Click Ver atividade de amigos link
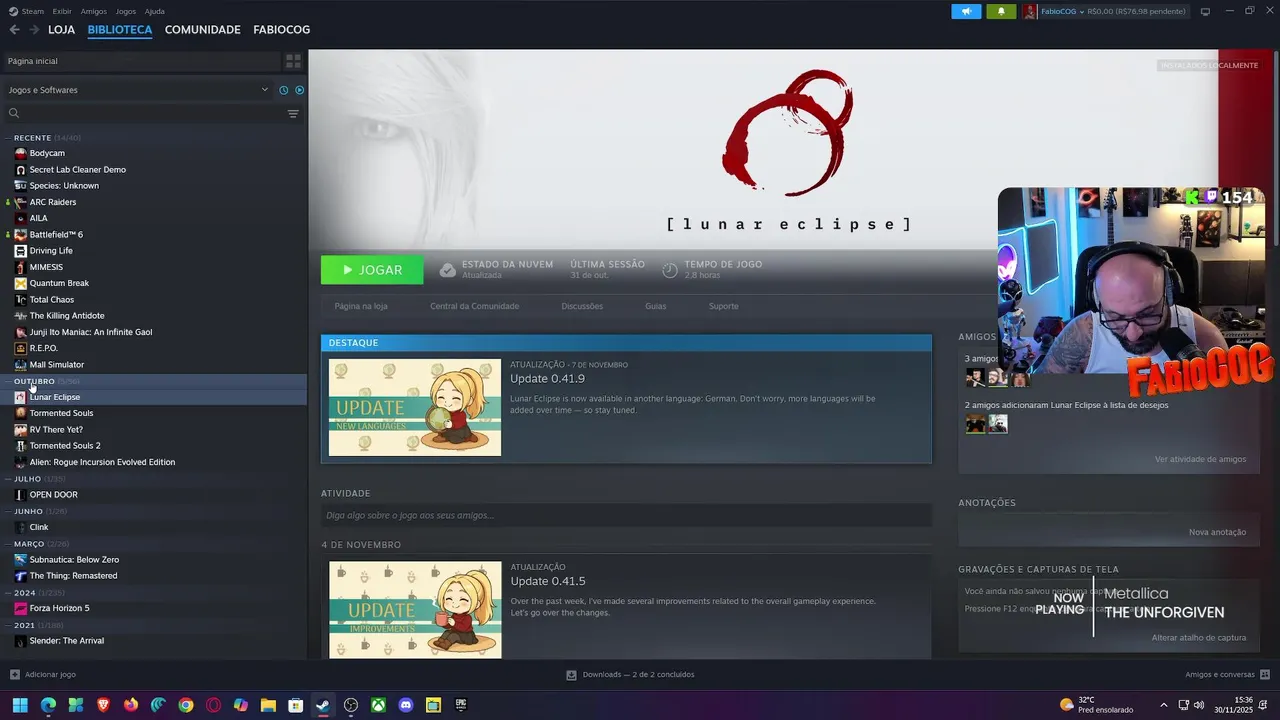Image resolution: width=1280 pixels, height=720 pixels. pos(1200,459)
